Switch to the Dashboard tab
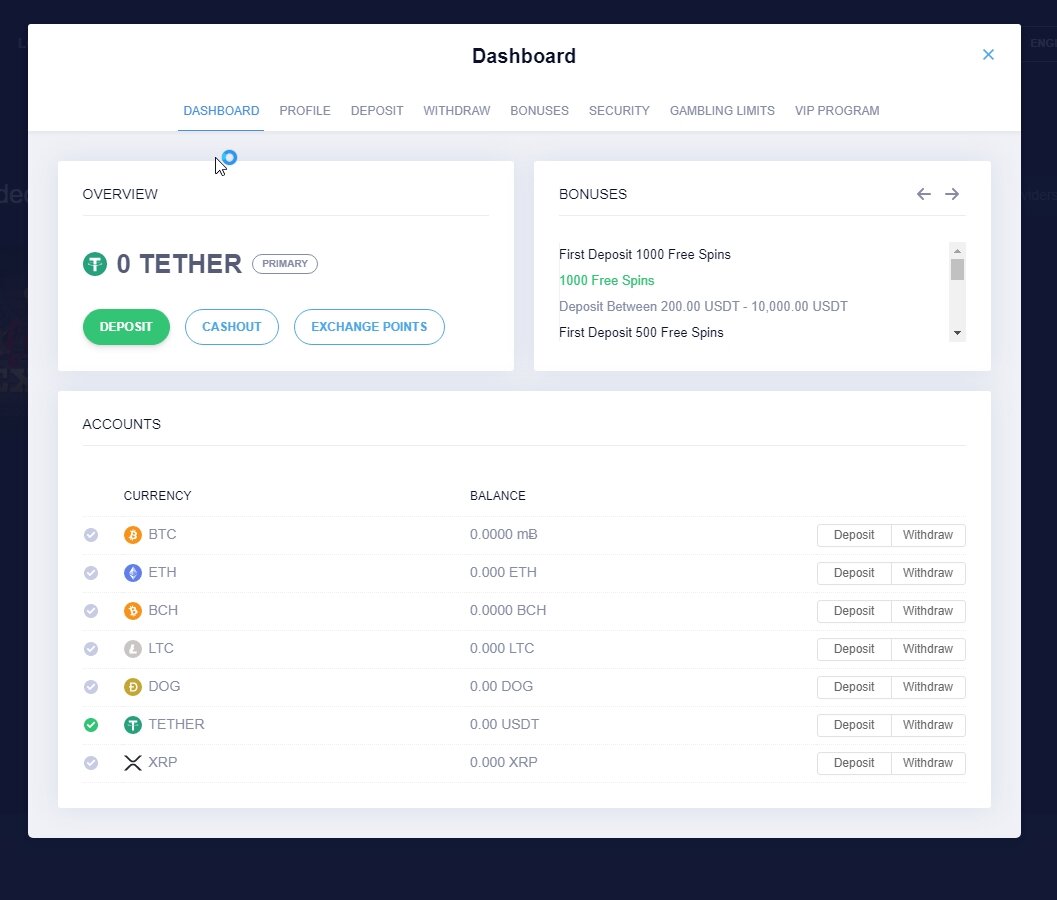 pyautogui.click(x=221, y=111)
